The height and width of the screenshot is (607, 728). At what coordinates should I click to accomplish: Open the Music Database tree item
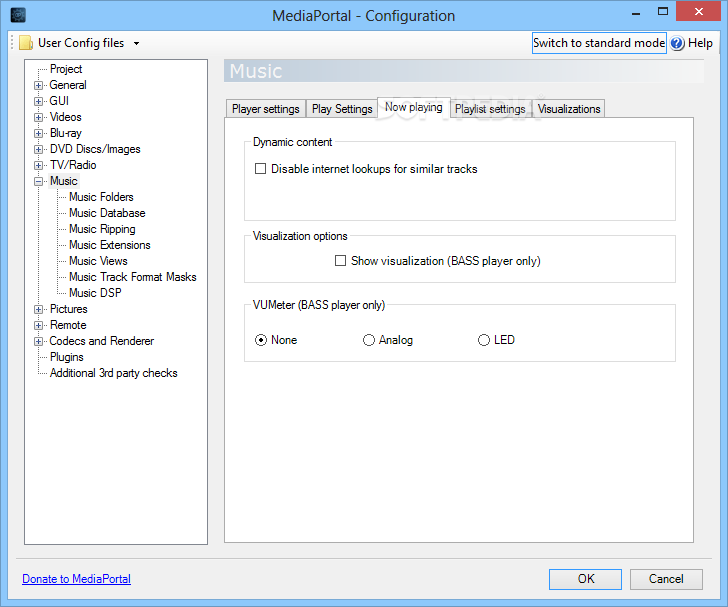pos(107,213)
